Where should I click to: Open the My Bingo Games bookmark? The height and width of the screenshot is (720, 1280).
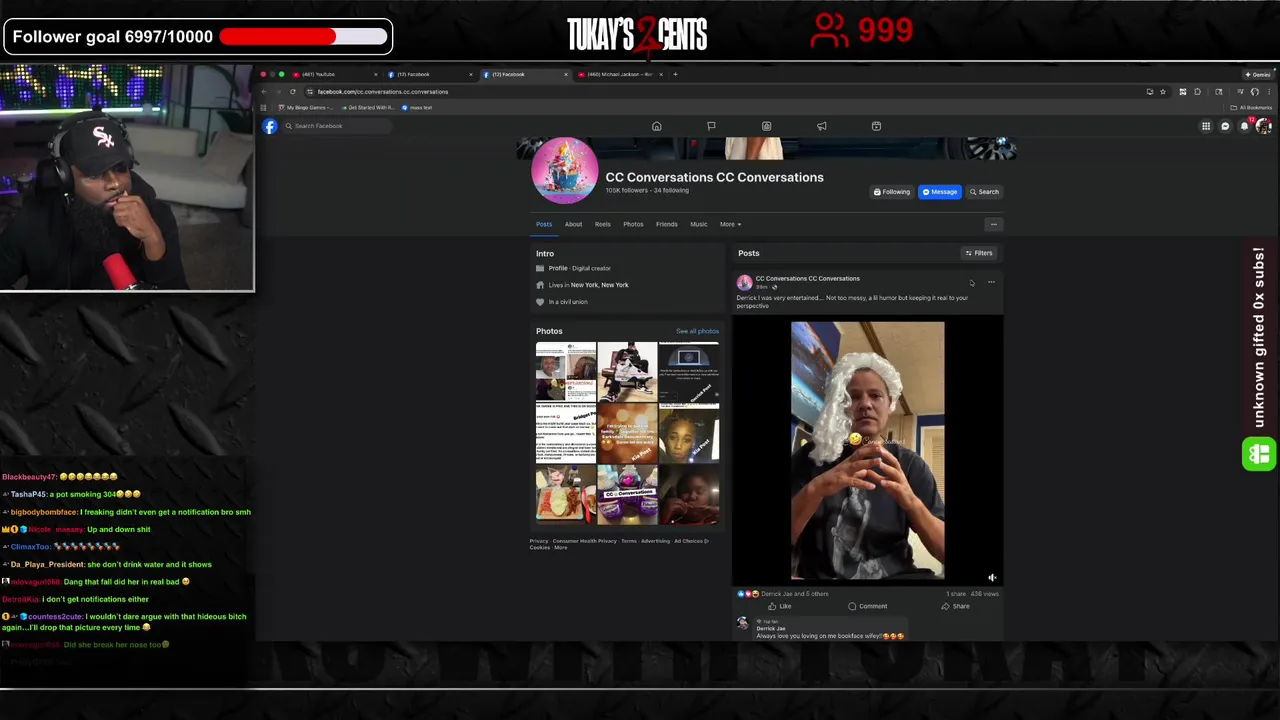[305, 108]
